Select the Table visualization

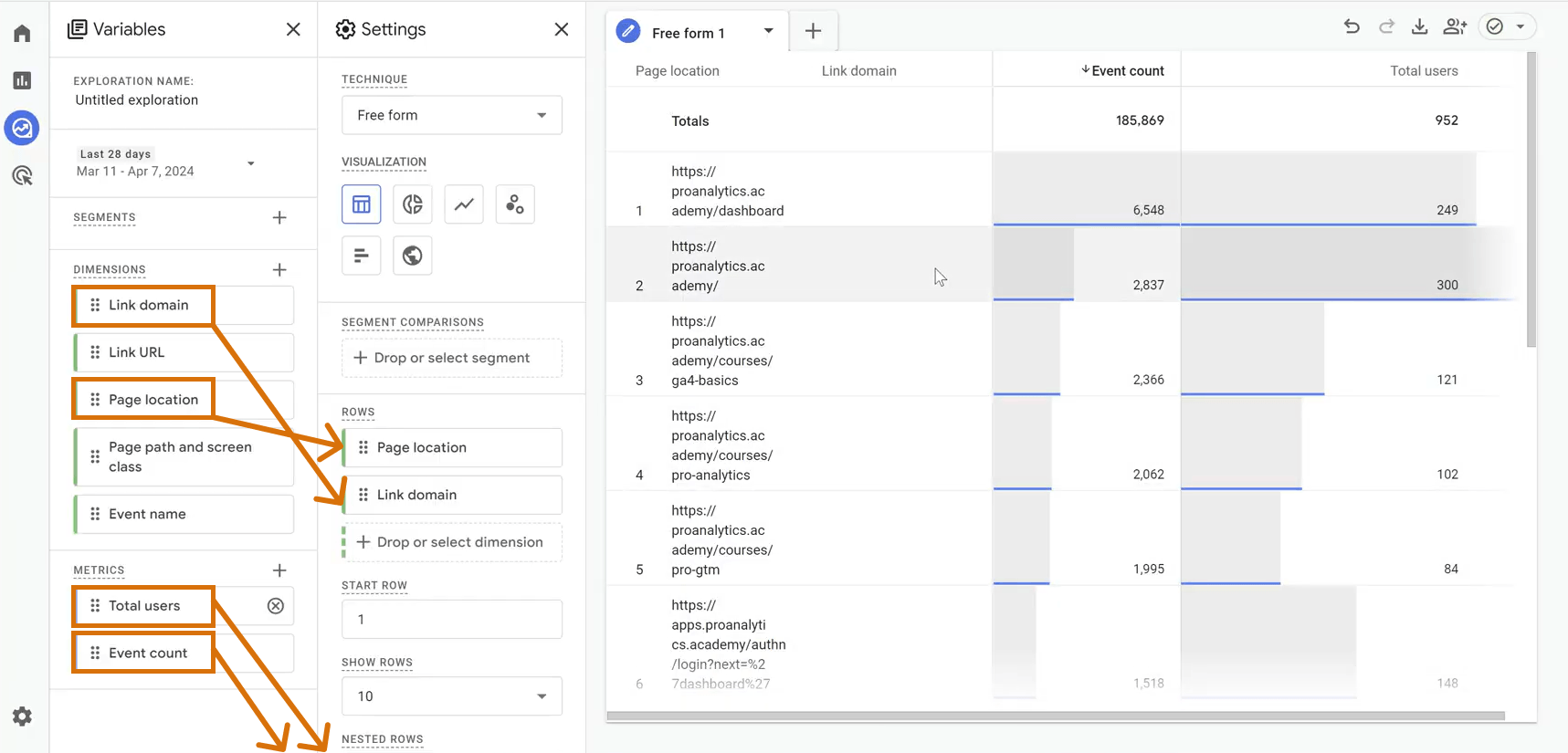coord(362,204)
